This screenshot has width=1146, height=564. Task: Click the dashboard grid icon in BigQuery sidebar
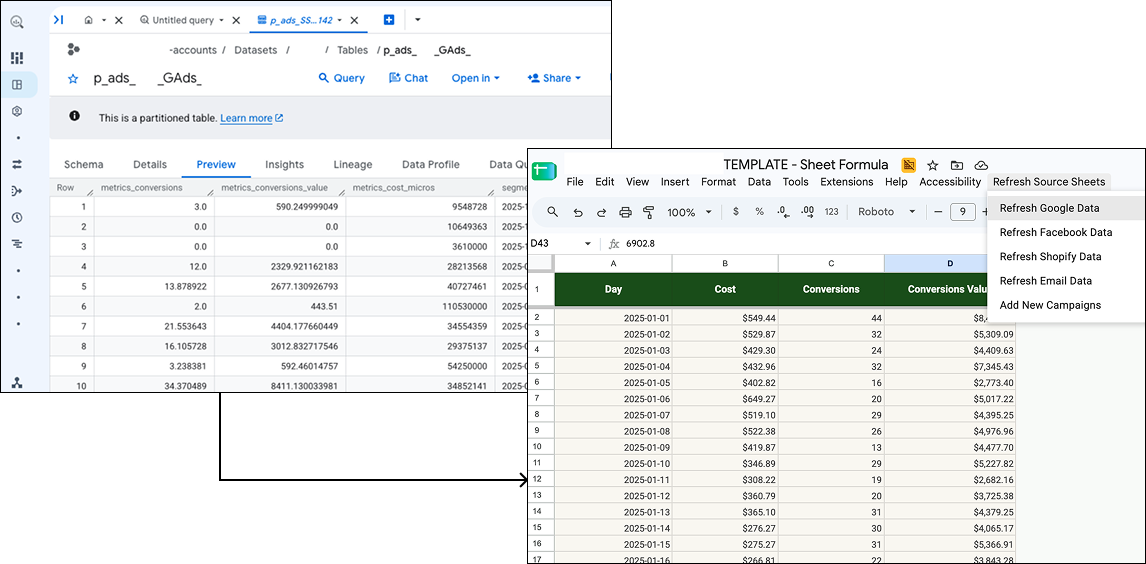pos(17,58)
